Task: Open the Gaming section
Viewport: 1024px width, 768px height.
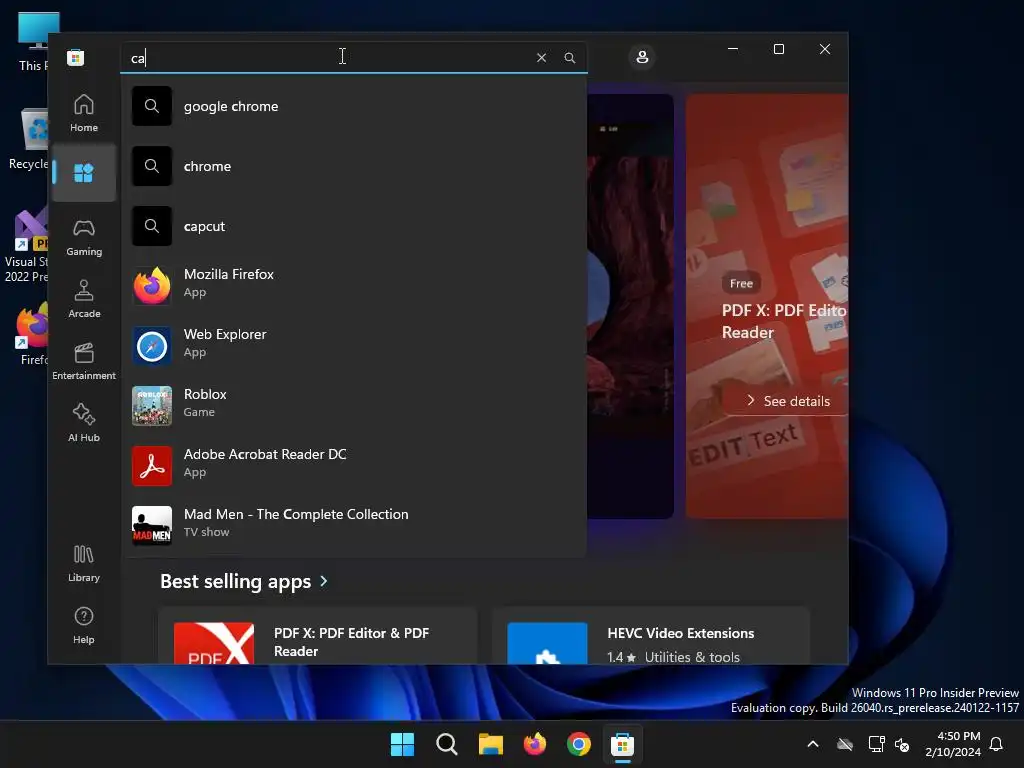Action: 84,237
